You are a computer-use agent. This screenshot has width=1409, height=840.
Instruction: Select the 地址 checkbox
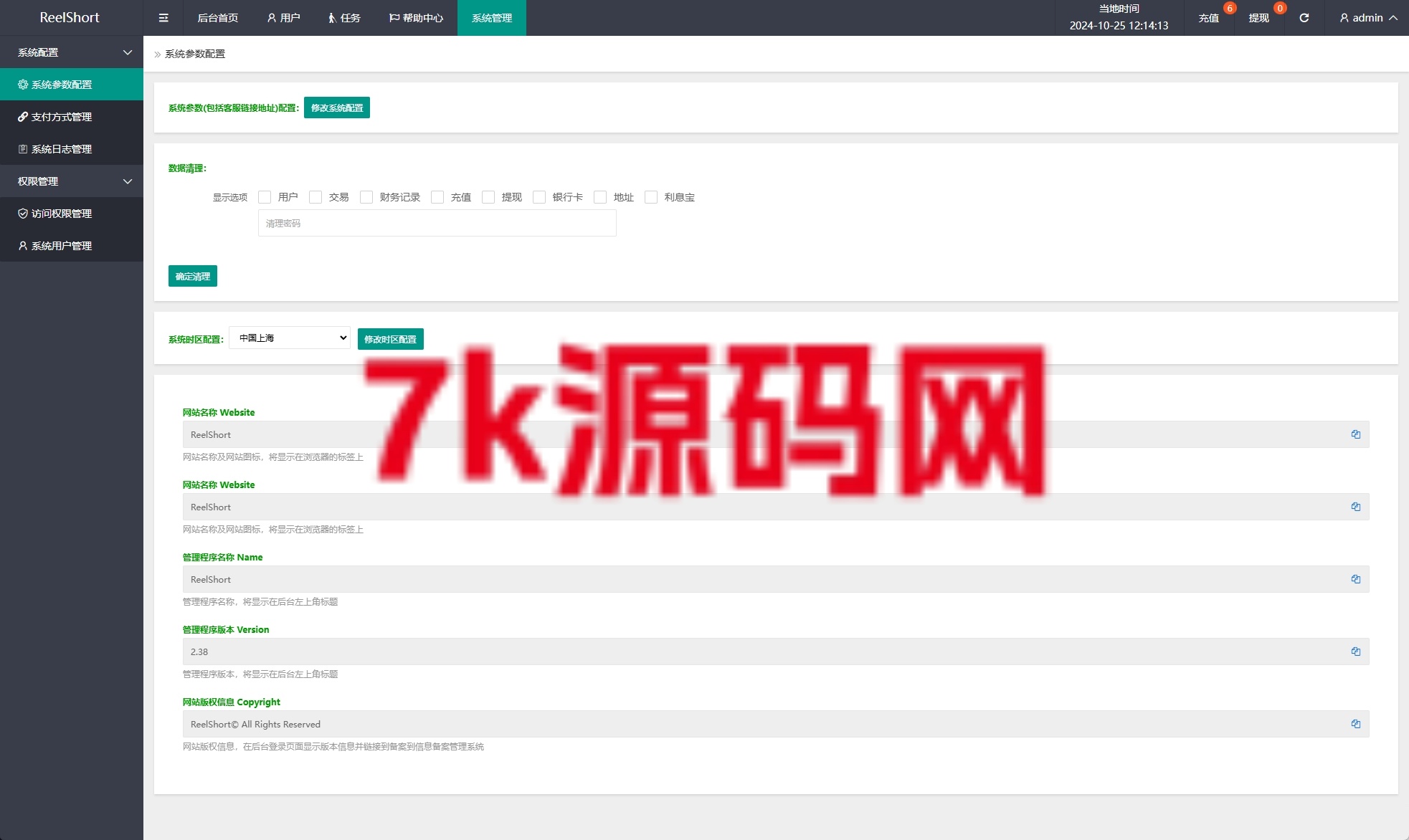point(600,197)
